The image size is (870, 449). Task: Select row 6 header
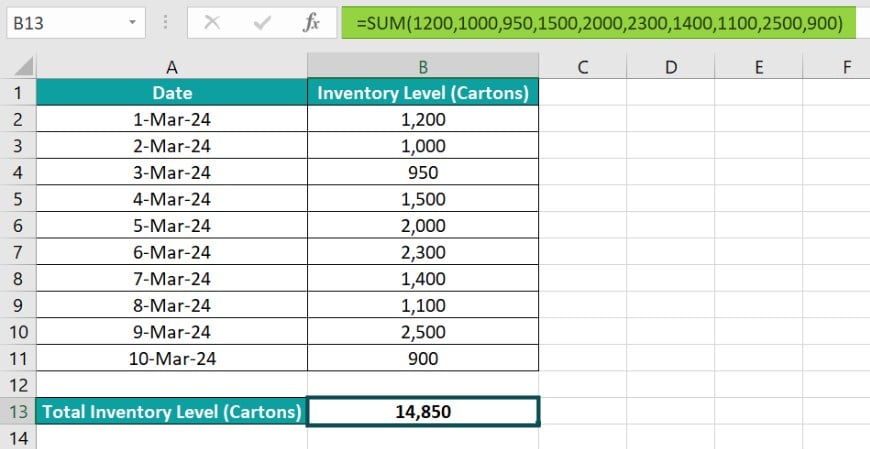pyautogui.click(x=18, y=225)
